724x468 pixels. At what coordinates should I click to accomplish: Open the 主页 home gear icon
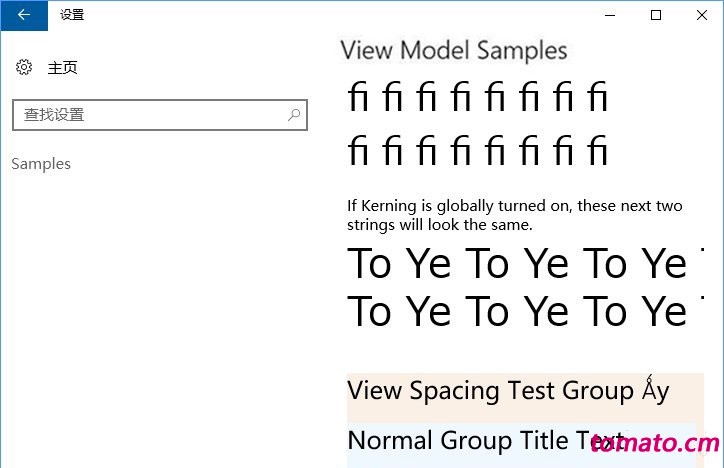pyautogui.click(x=24, y=67)
